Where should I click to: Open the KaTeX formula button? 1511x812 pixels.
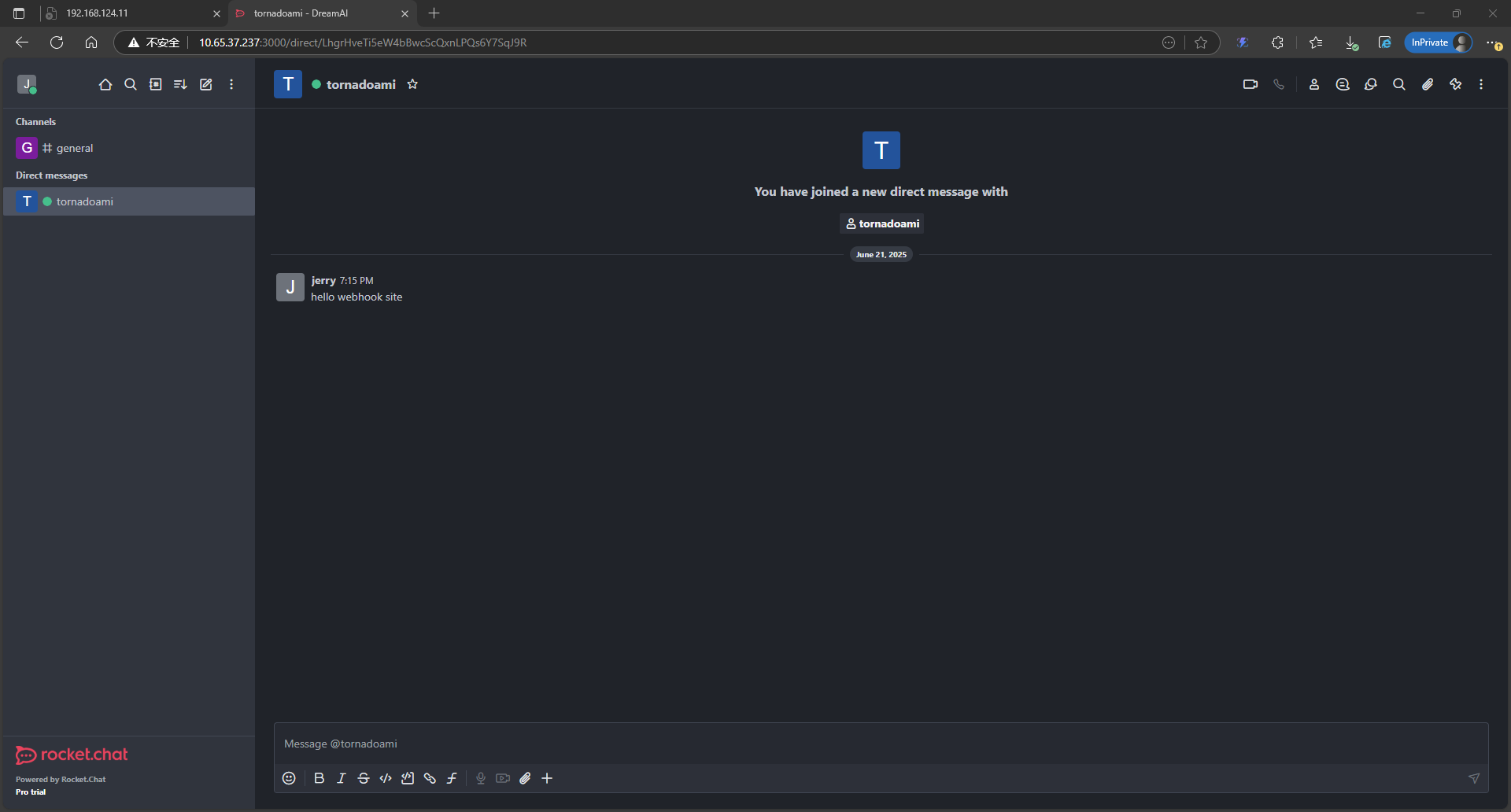[x=452, y=778]
